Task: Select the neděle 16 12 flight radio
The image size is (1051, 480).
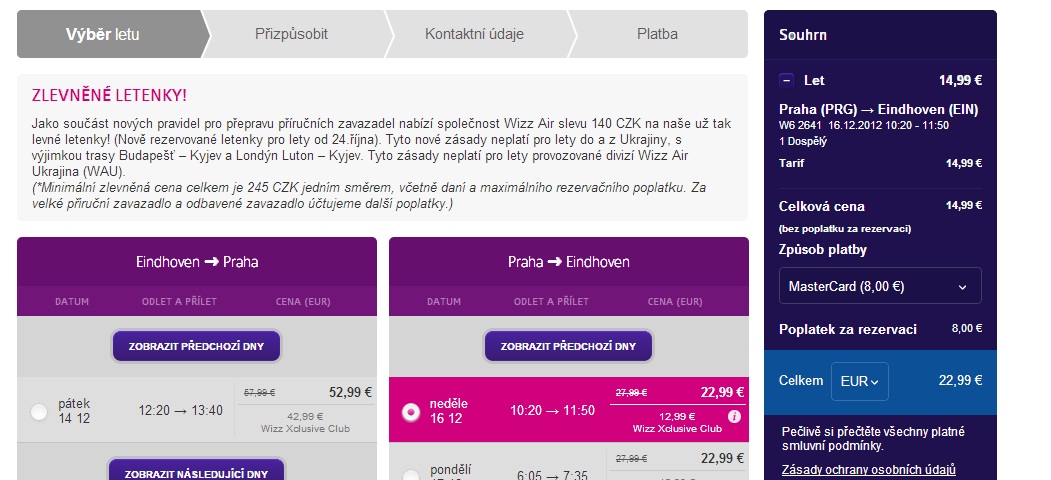Action: pyautogui.click(x=408, y=411)
